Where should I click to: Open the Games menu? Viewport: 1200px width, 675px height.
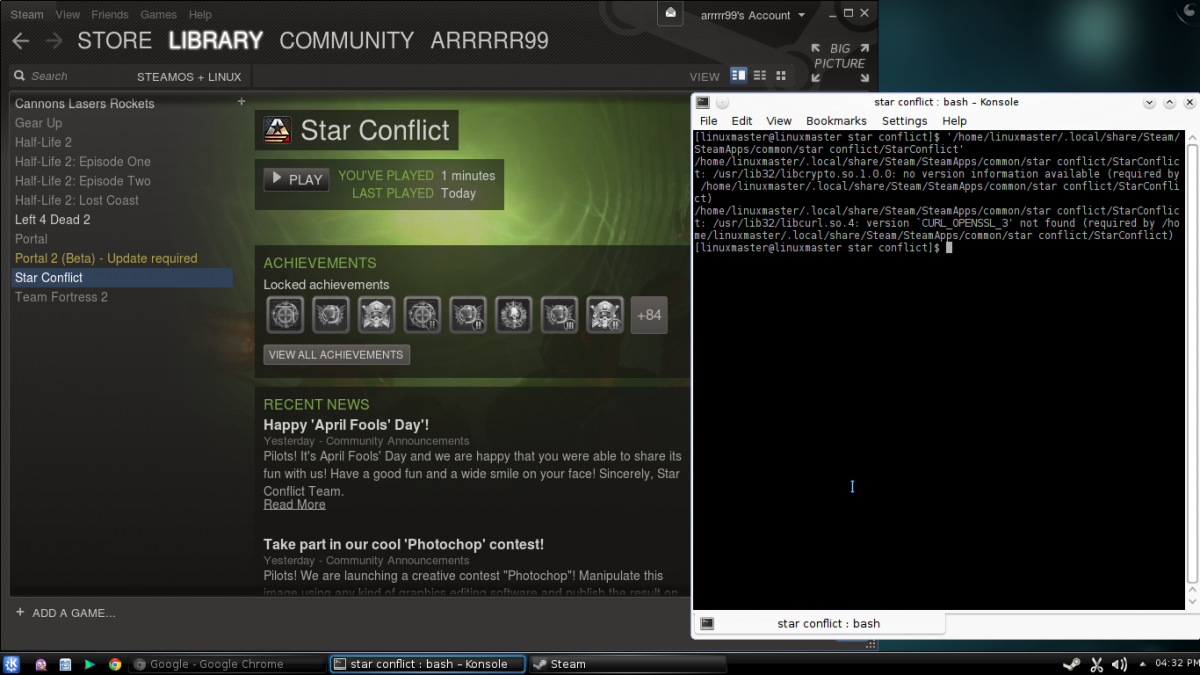158,15
